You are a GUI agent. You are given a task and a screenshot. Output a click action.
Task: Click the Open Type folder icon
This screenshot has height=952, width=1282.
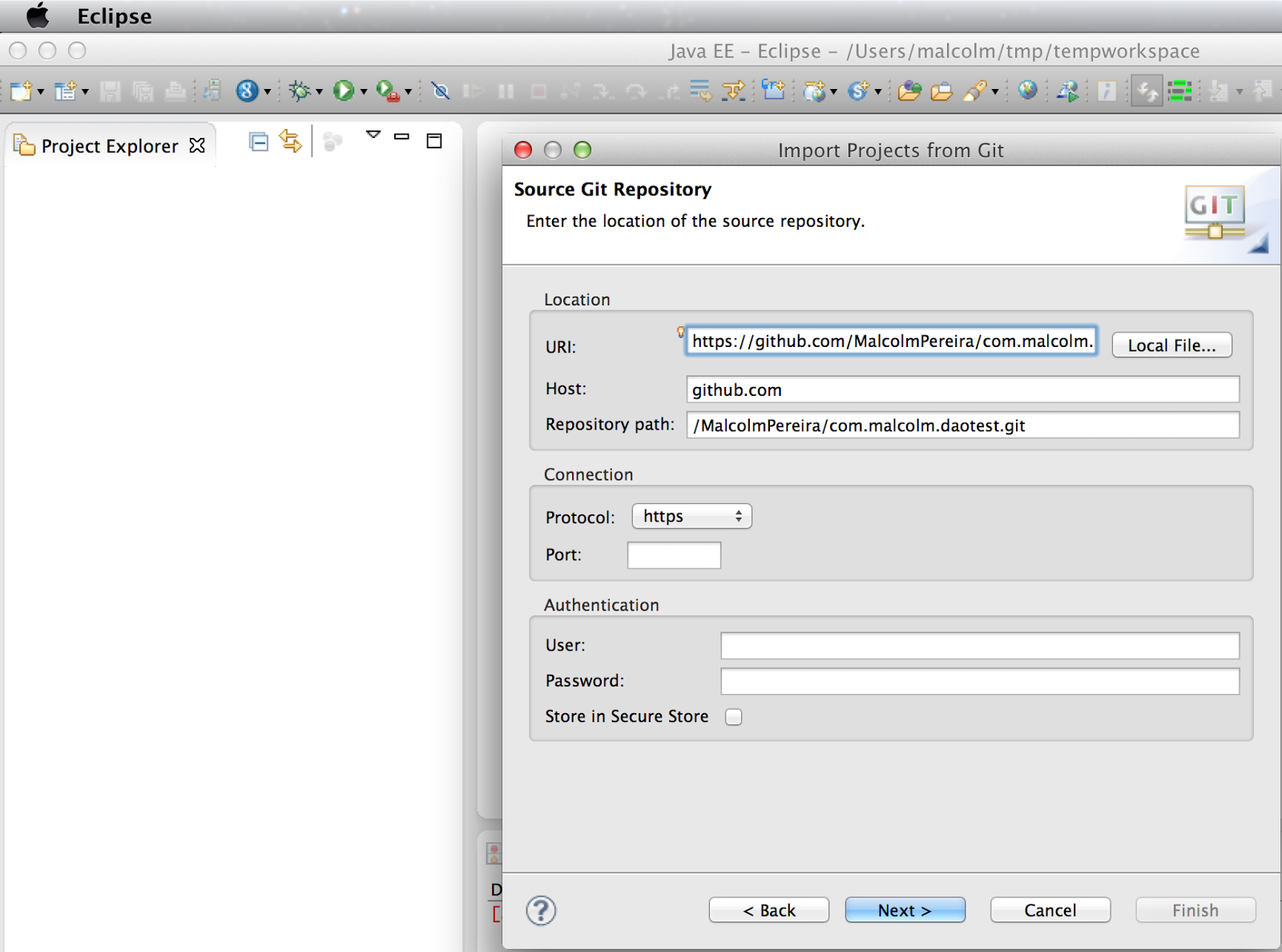click(909, 91)
